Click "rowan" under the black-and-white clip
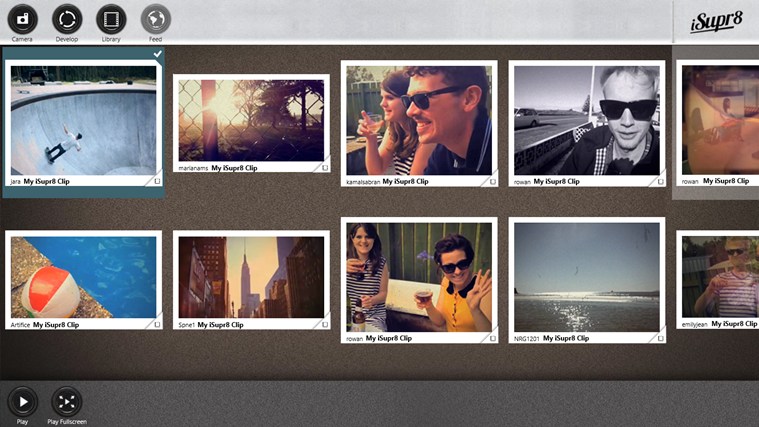 [x=522, y=182]
